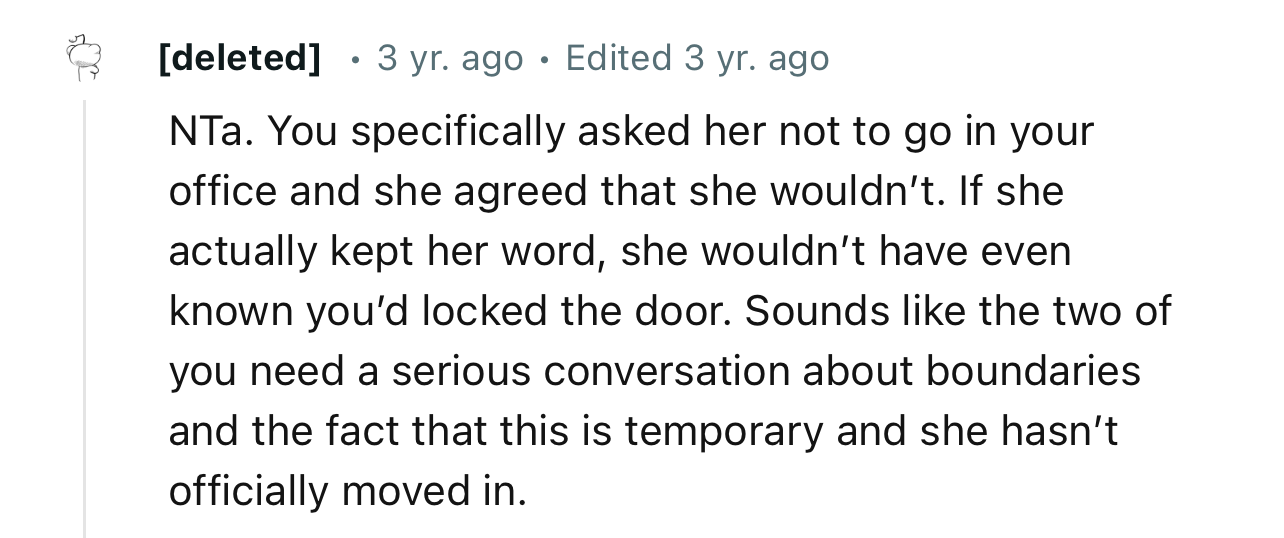The width and height of the screenshot is (1284, 538).
Task: Click the word "hasn't" ending the sixth line
Action: point(1060,431)
